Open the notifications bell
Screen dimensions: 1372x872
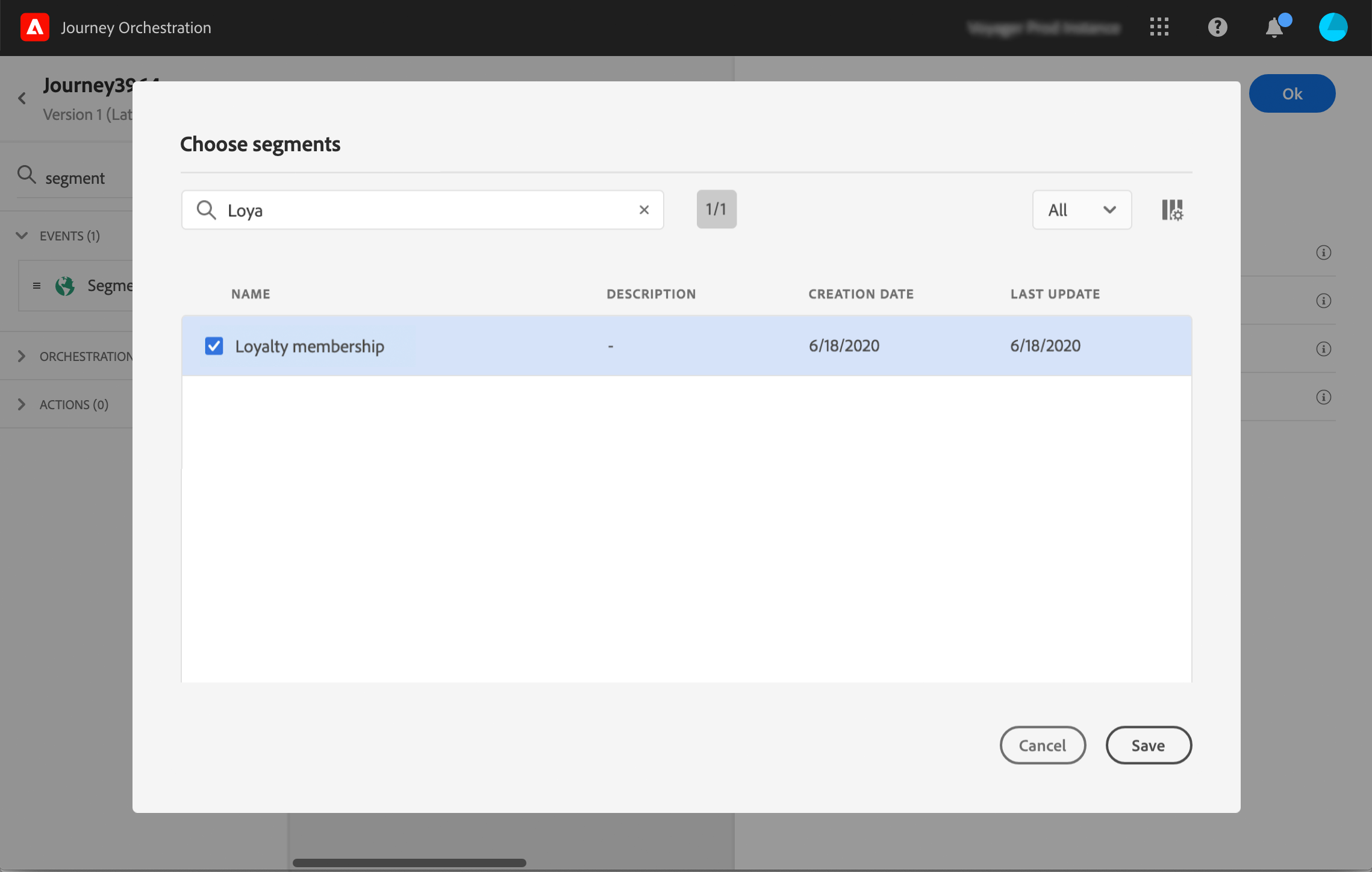coord(1274,28)
